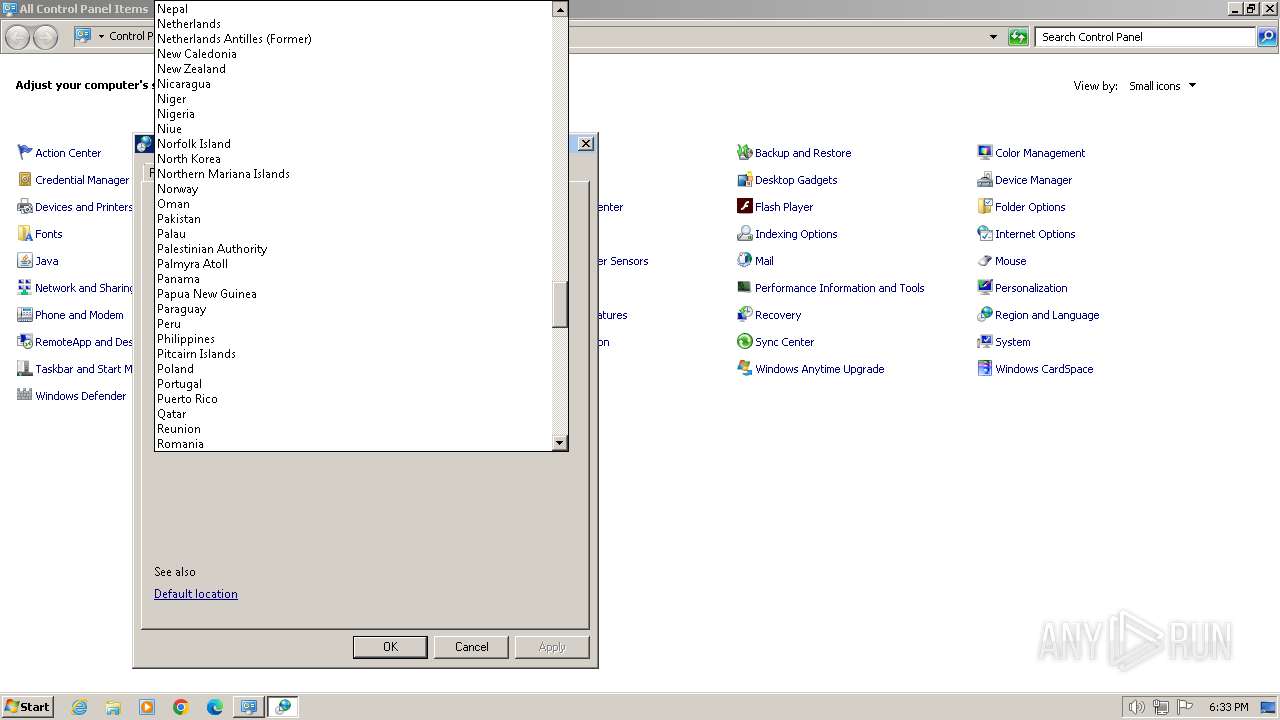This screenshot has width=1280, height=720.
Task: Open the Device Manager icon
Action: point(985,180)
